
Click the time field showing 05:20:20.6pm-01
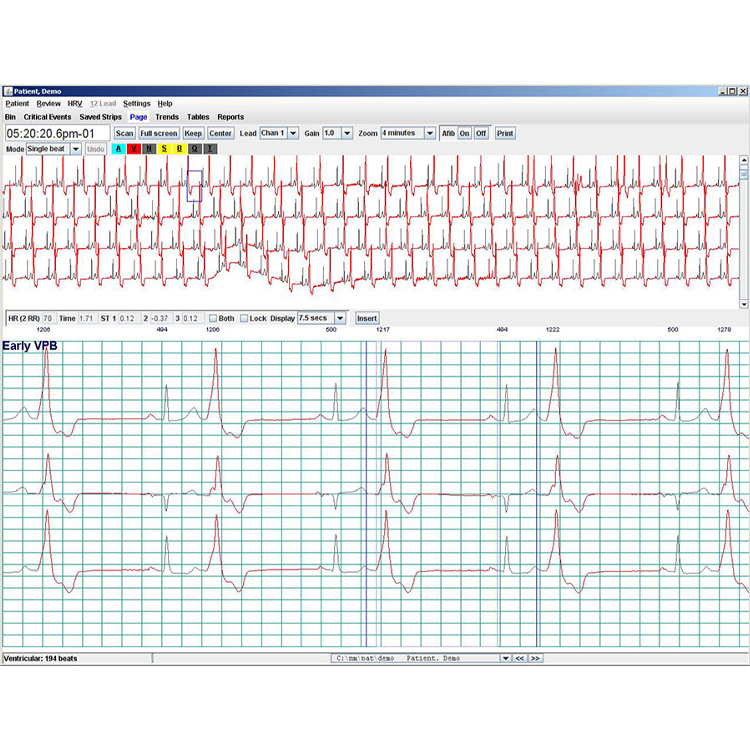[x=57, y=133]
